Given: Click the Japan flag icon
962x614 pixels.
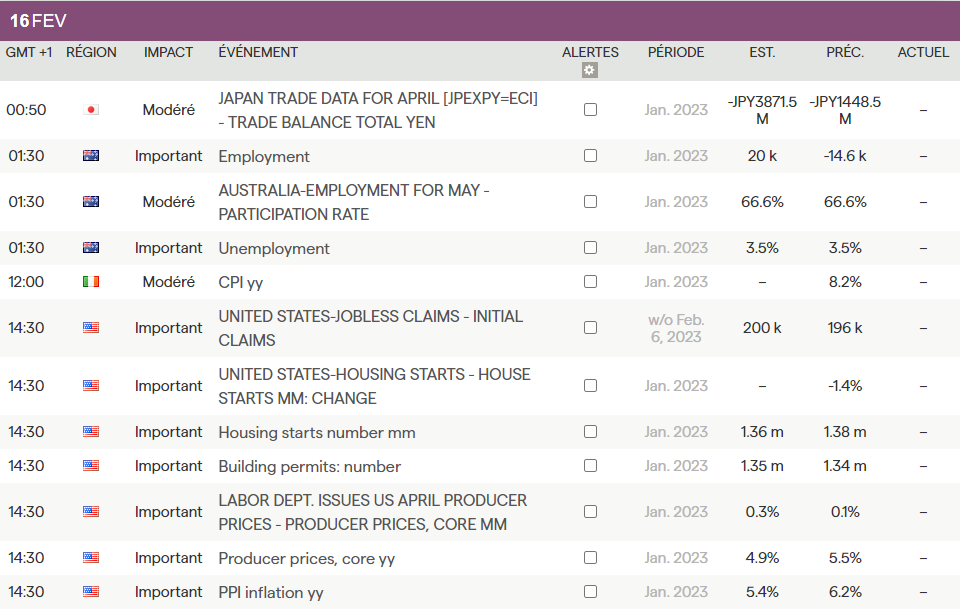Looking at the screenshot, I should (91, 110).
